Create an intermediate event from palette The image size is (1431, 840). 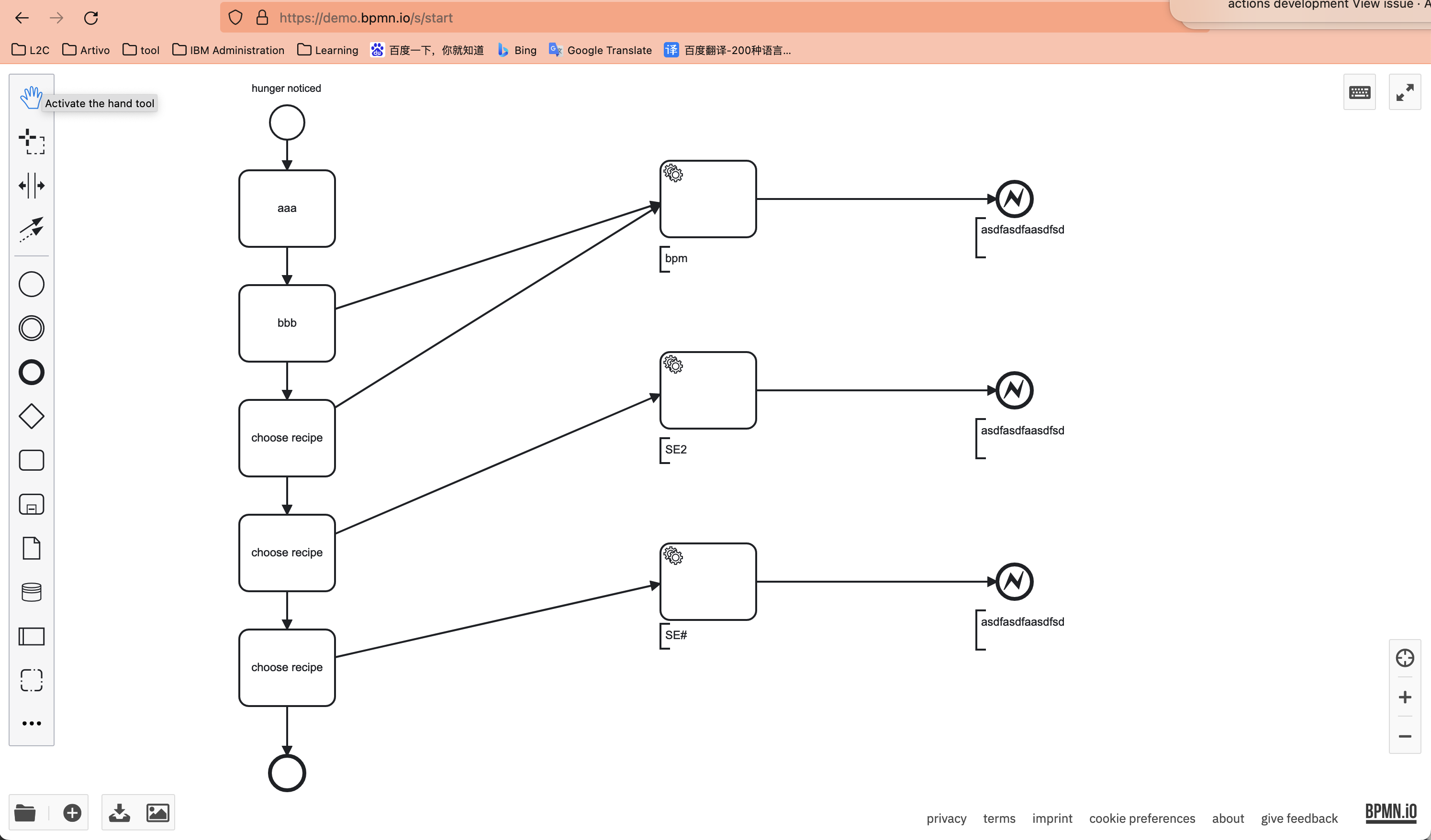pos(31,328)
